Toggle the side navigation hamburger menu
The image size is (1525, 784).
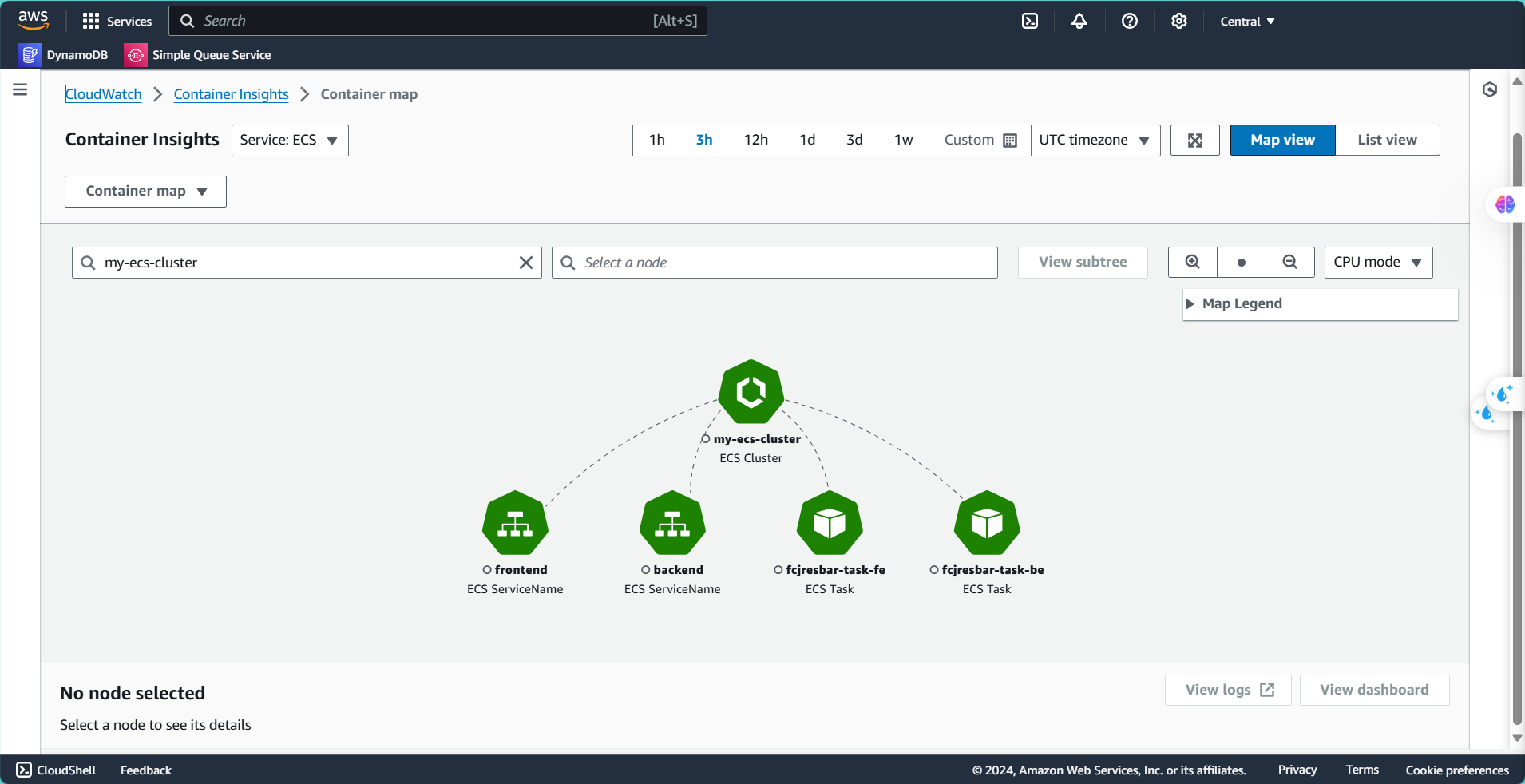click(x=20, y=89)
